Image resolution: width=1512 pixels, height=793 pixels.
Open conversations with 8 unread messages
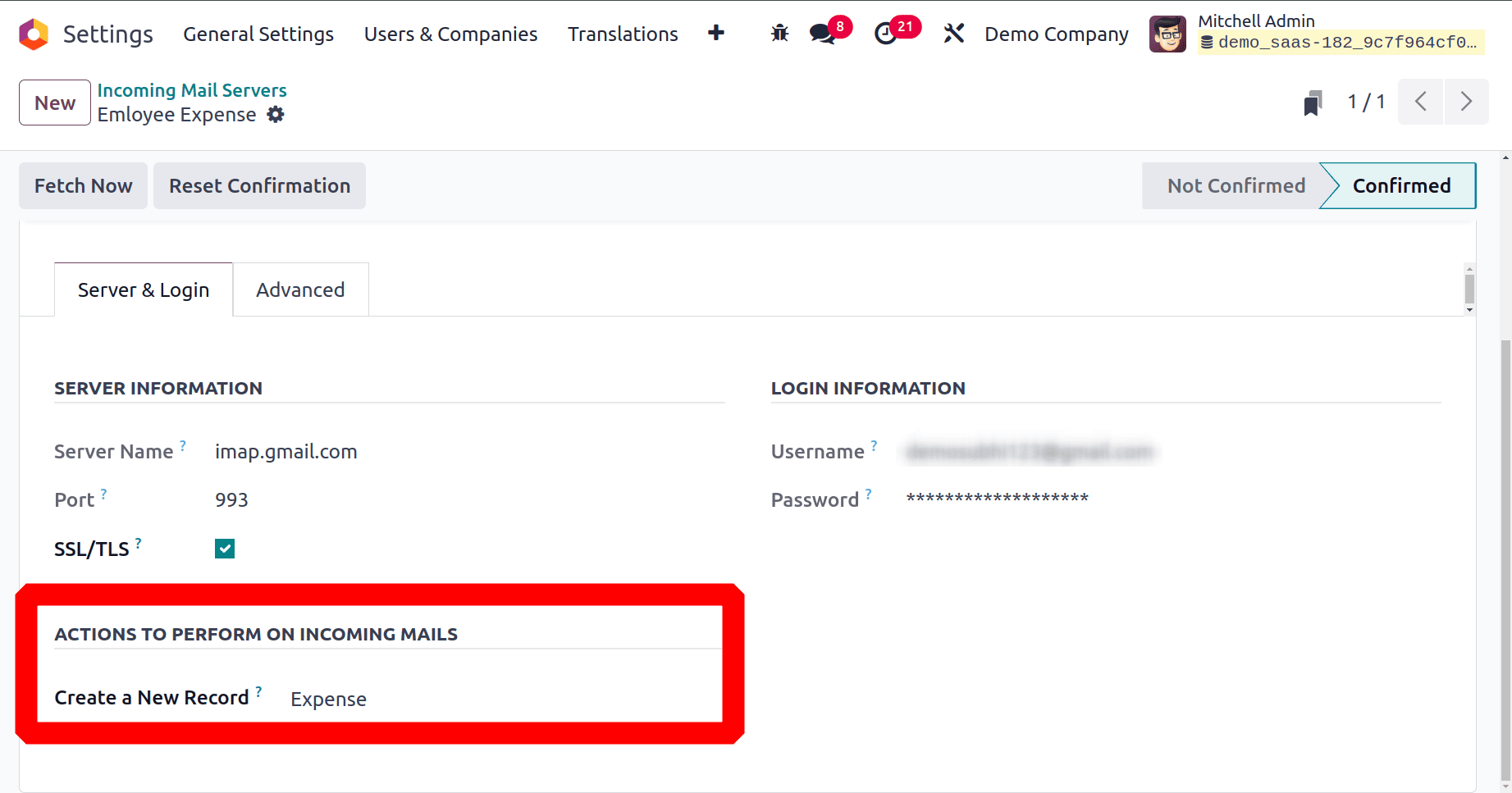tap(829, 31)
